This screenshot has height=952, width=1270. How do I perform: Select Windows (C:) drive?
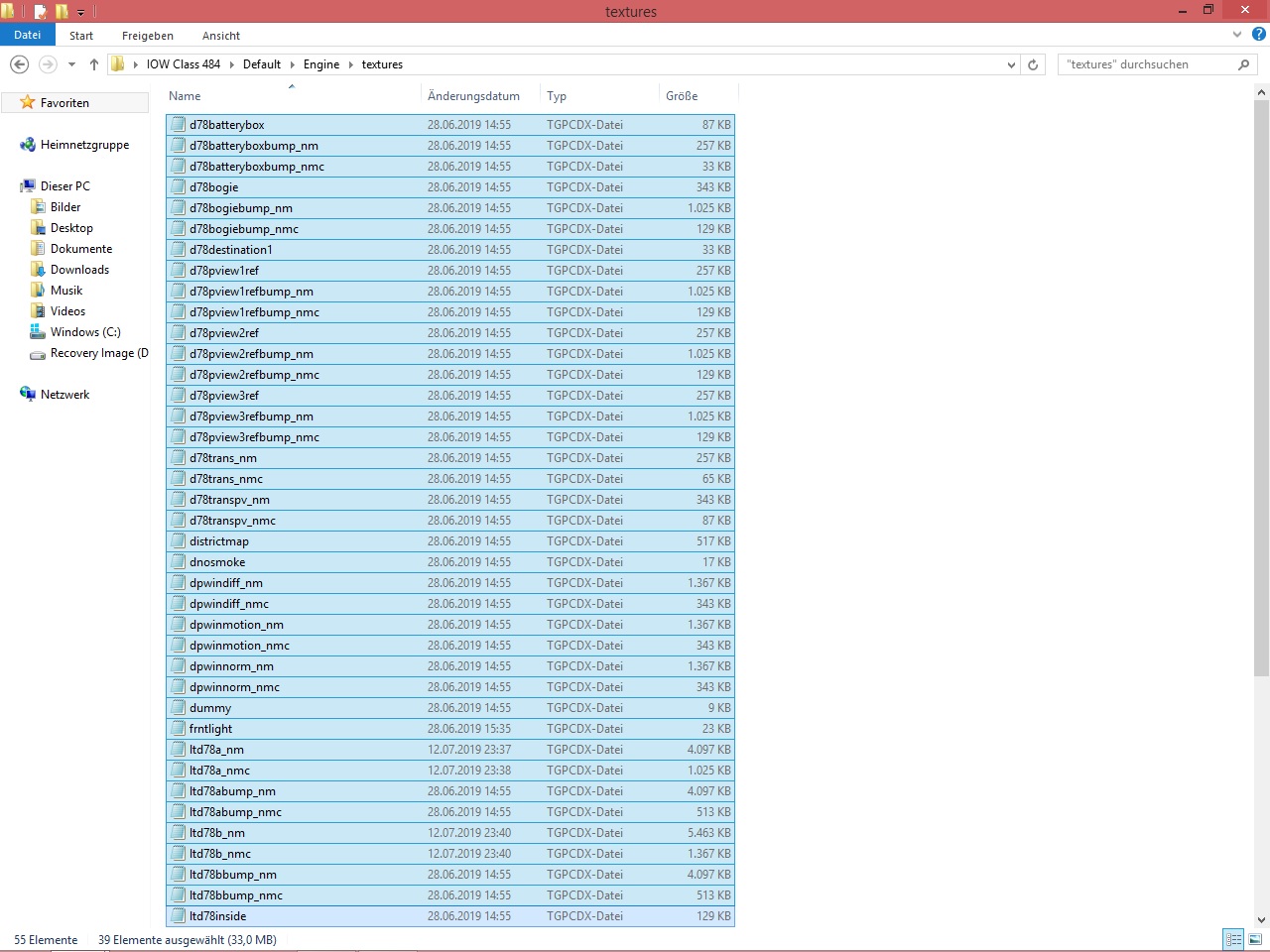pos(85,332)
